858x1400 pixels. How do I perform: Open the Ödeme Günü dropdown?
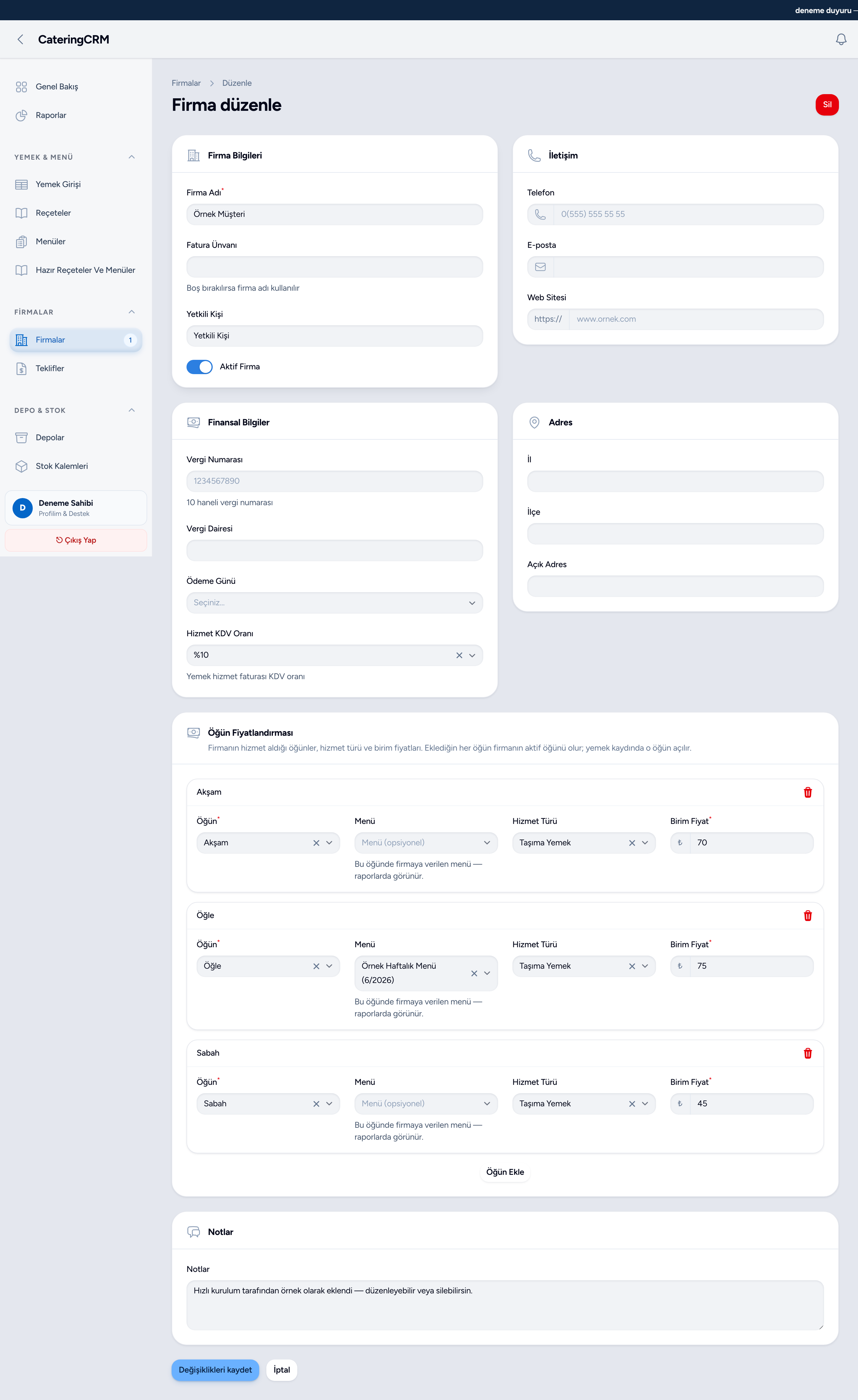335,603
